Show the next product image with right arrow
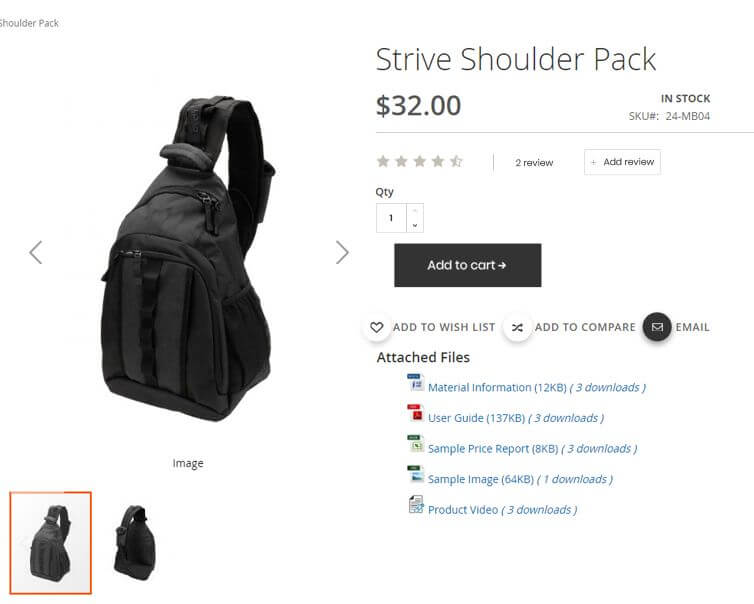The width and height of the screenshot is (754, 604). tap(342, 252)
